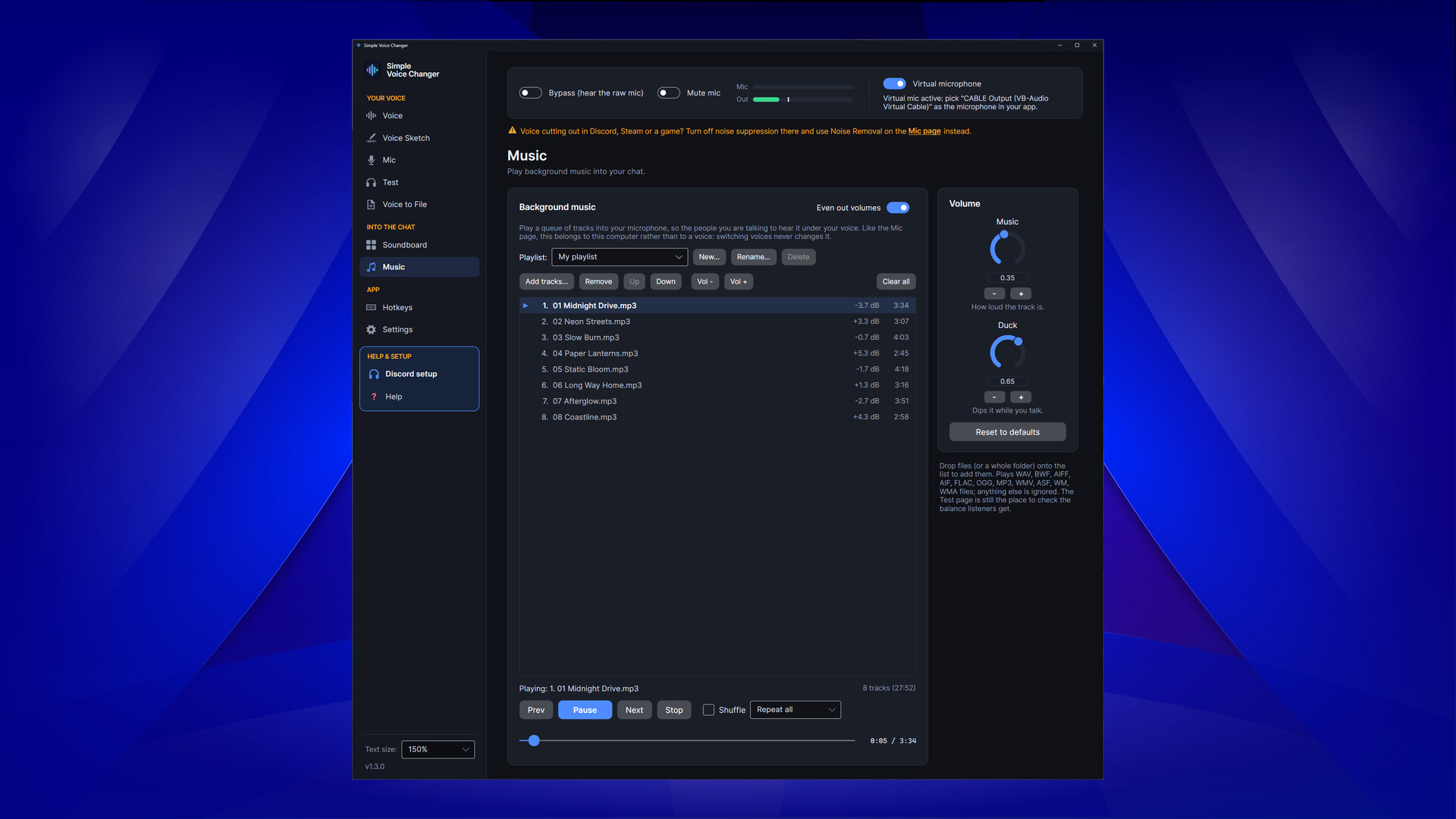
Task: Decrease Duck value with minus button
Action: coord(994,397)
